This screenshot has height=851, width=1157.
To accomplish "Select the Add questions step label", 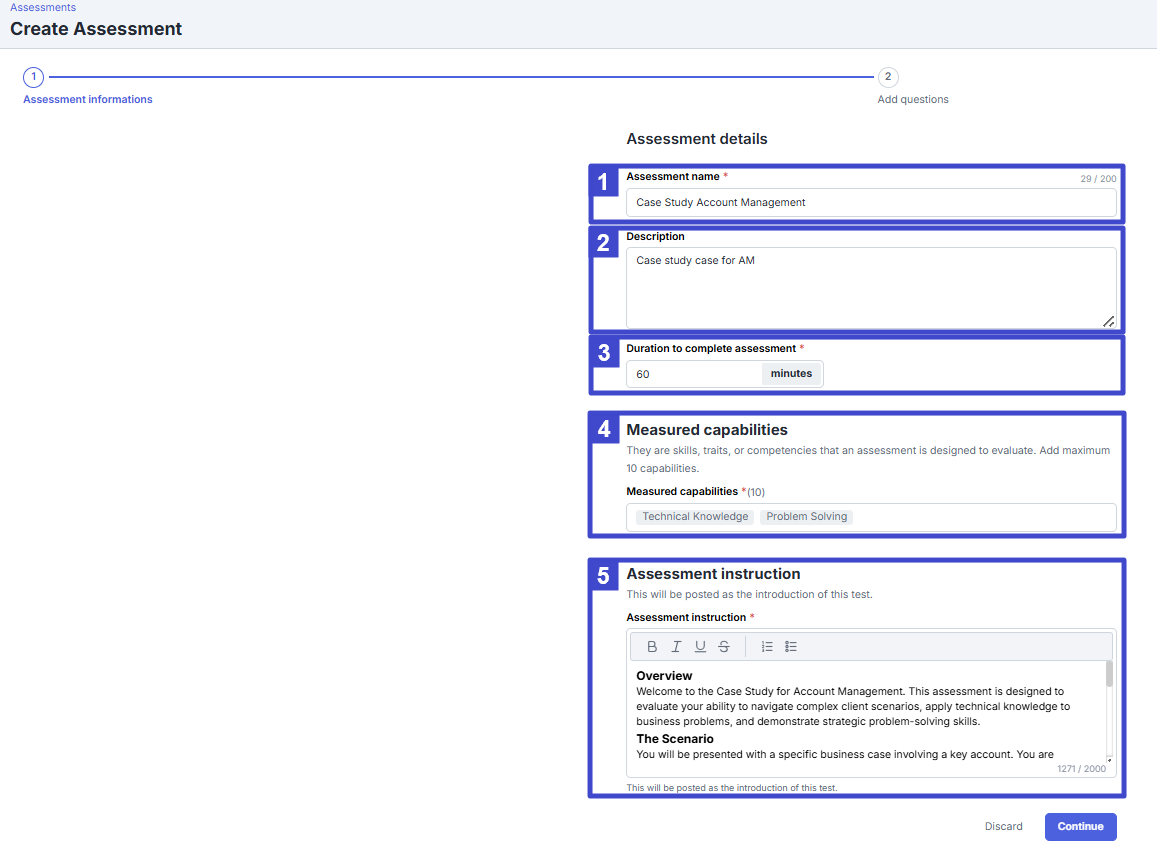I will click(912, 100).
